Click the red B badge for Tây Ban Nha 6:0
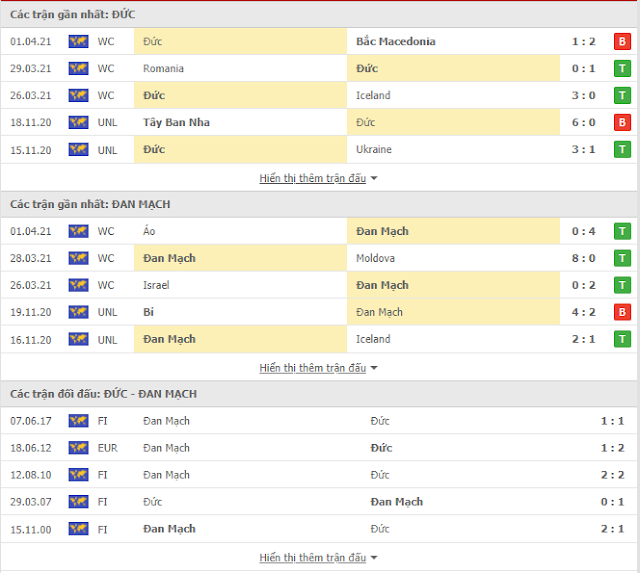Viewport: 640px width, 573px height. (622, 122)
